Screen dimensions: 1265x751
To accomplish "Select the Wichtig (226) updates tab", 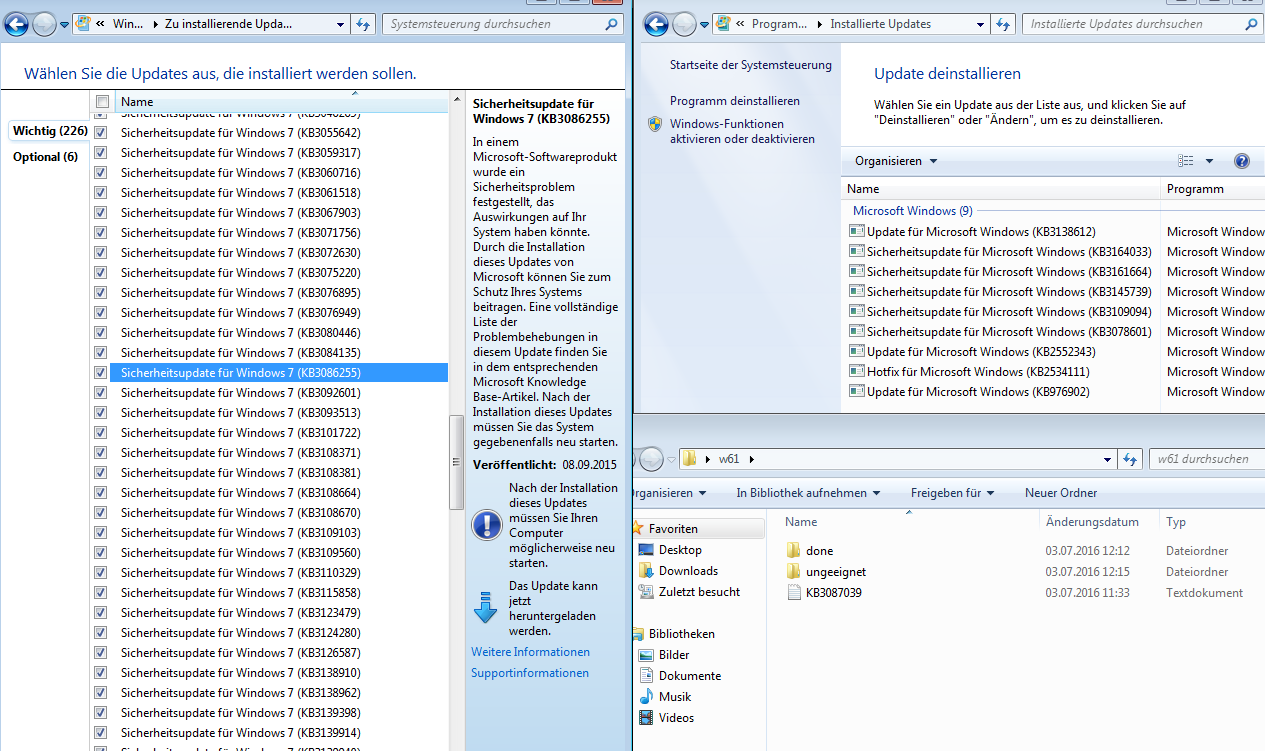I will [x=49, y=131].
